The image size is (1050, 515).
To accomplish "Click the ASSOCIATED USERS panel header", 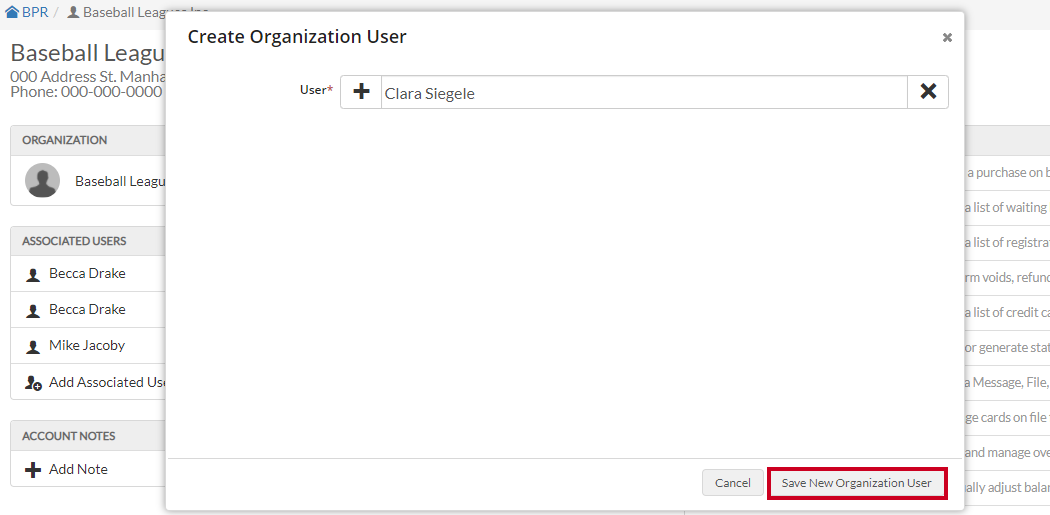I will tap(88, 241).
